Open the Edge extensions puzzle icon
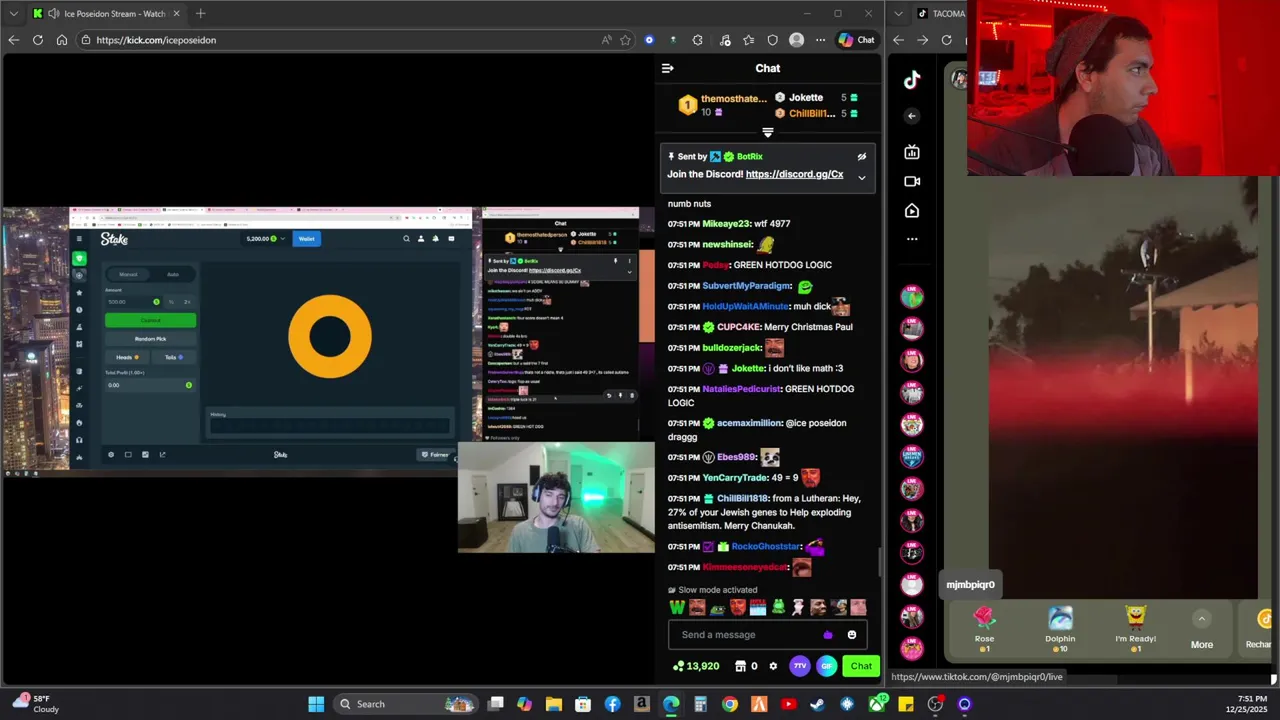 (x=697, y=40)
